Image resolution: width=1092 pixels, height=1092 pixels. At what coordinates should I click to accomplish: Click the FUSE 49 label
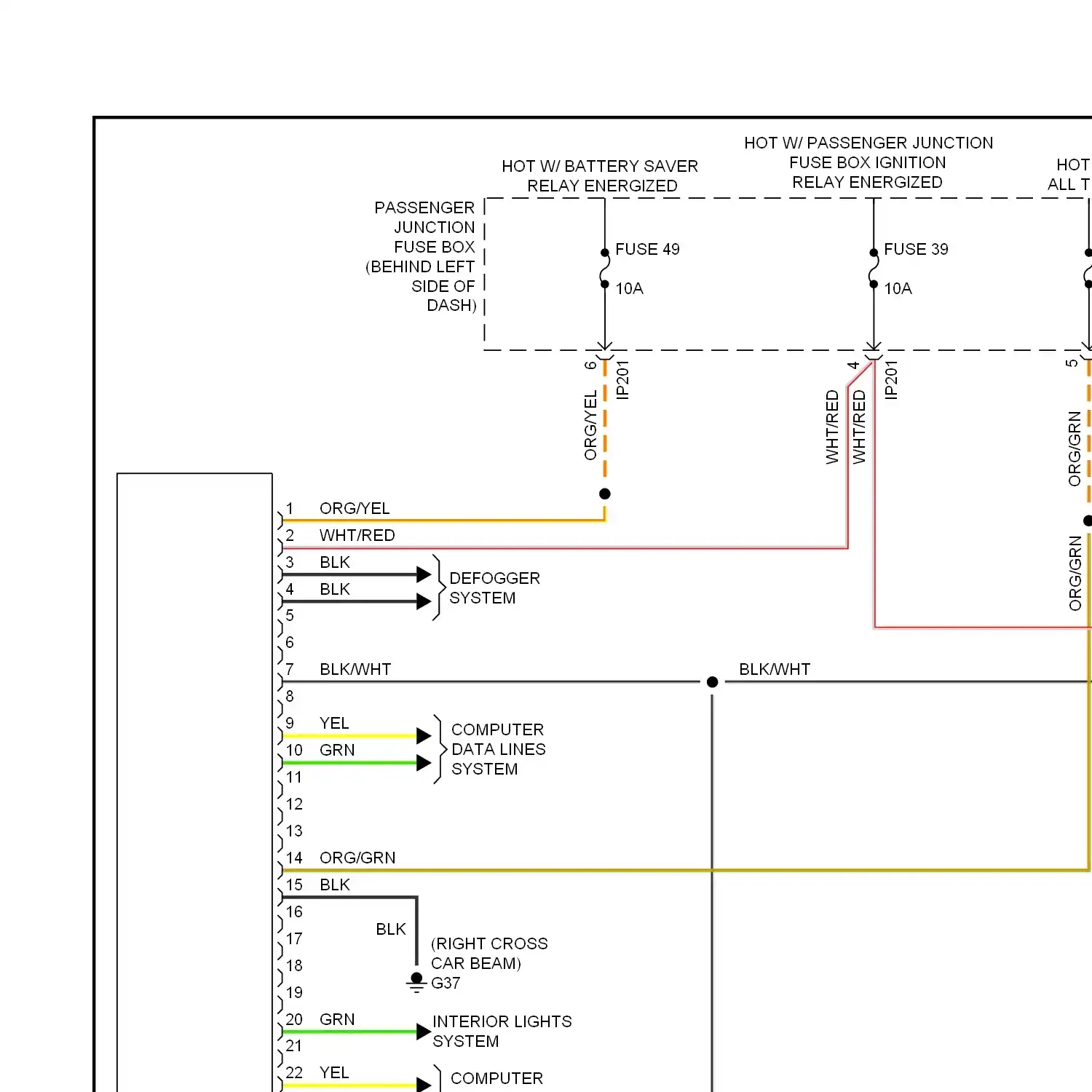coord(647,249)
